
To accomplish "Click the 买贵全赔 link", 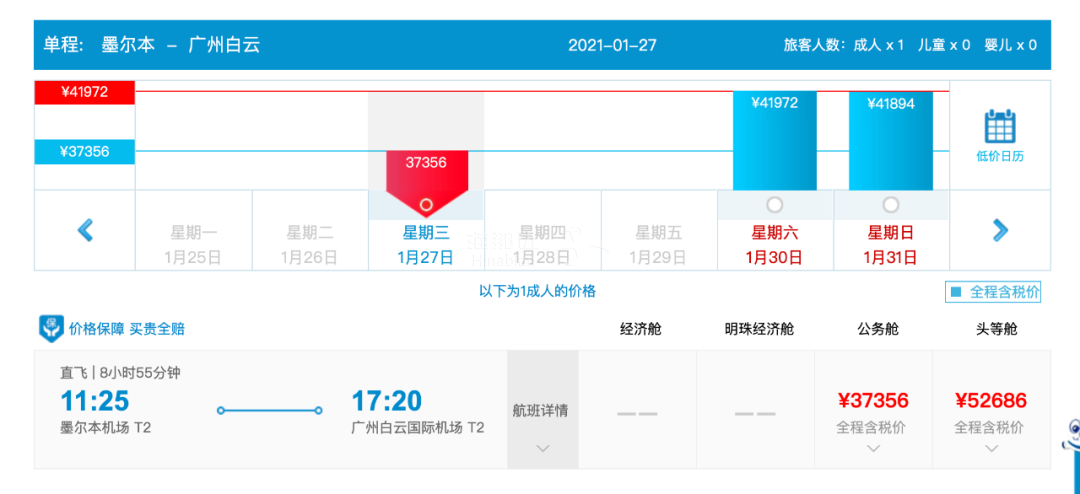I will point(157,328).
